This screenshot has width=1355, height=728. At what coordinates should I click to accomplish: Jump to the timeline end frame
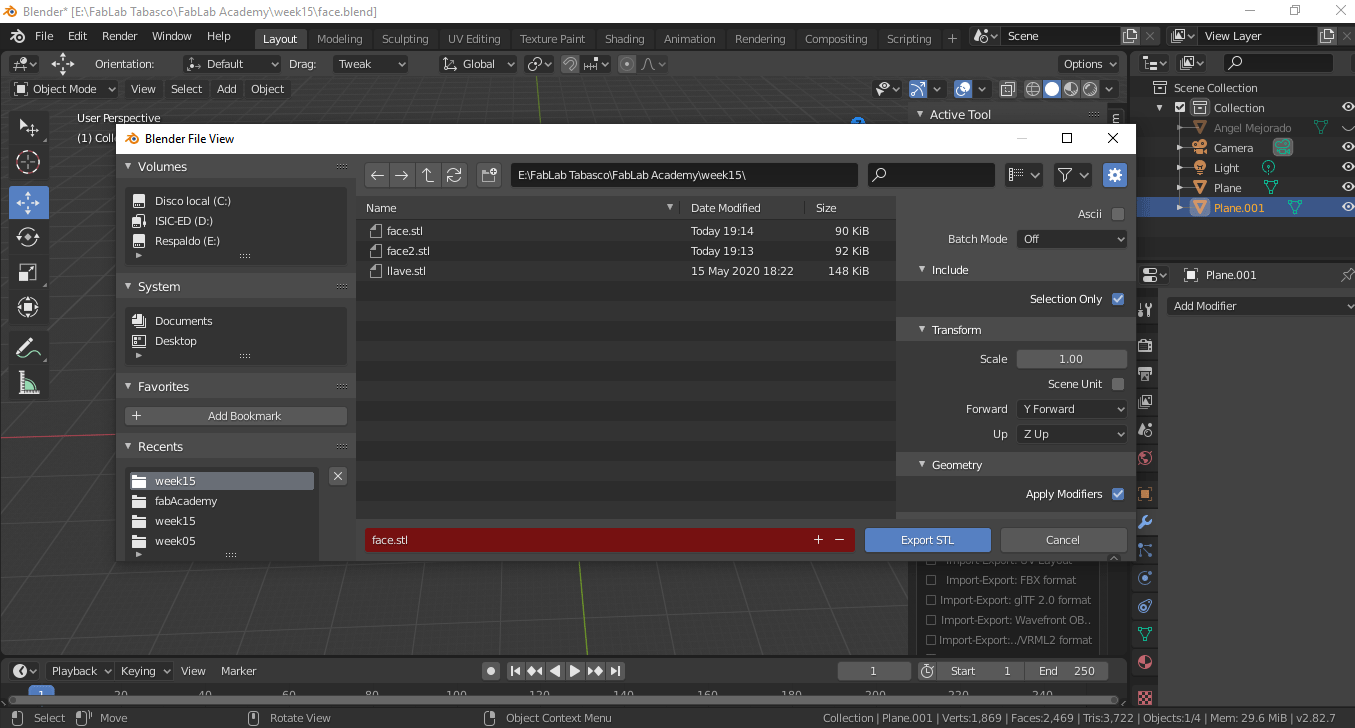pyautogui.click(x=616, y=671)
